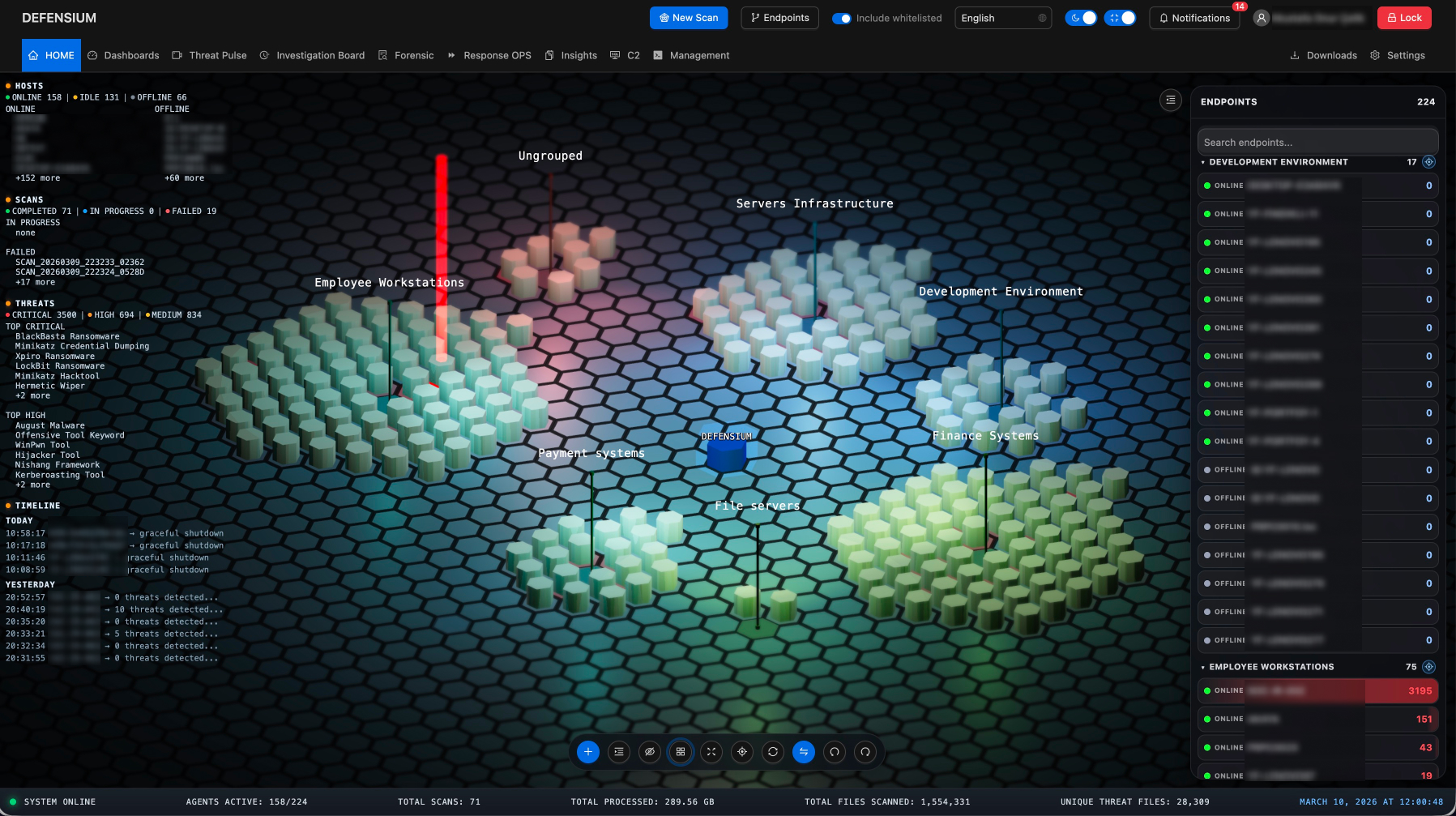This screenshot has height=816, width=1456.
Task: Click the target icon beside Employee Workstations count
Action: coord(1429,667)
